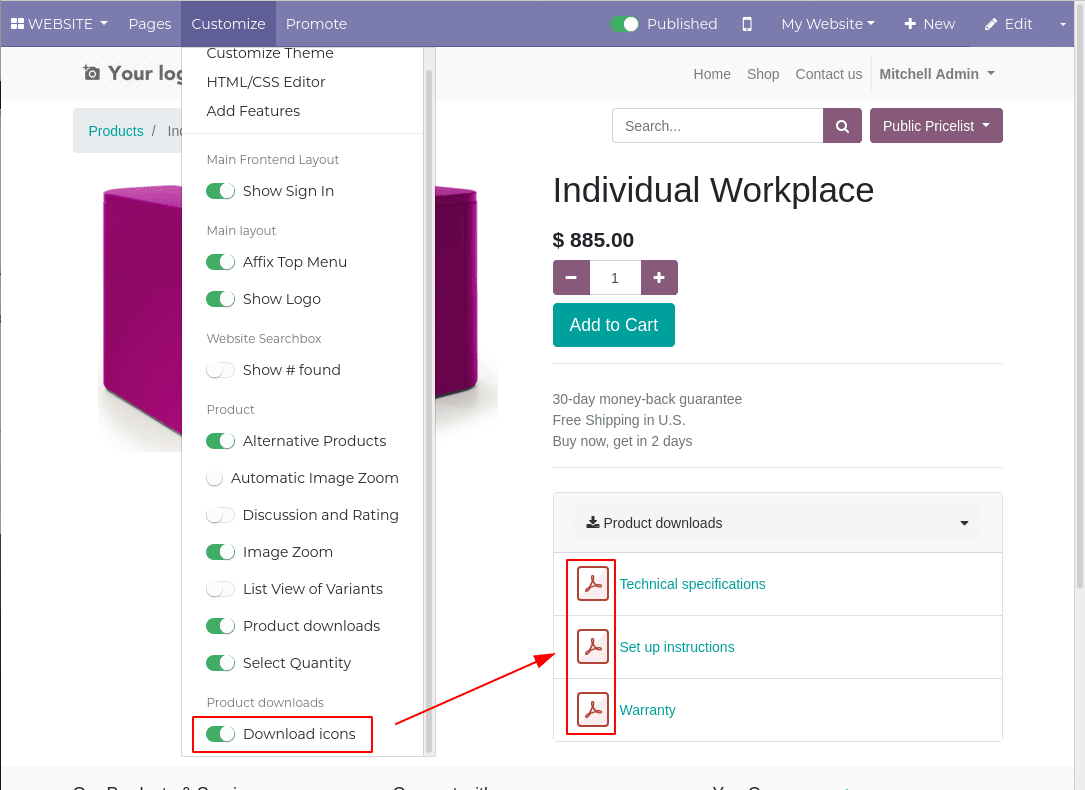Open HTML/CSS Editor from menu
Viewport: 1085px width, 790px height.
266,82
